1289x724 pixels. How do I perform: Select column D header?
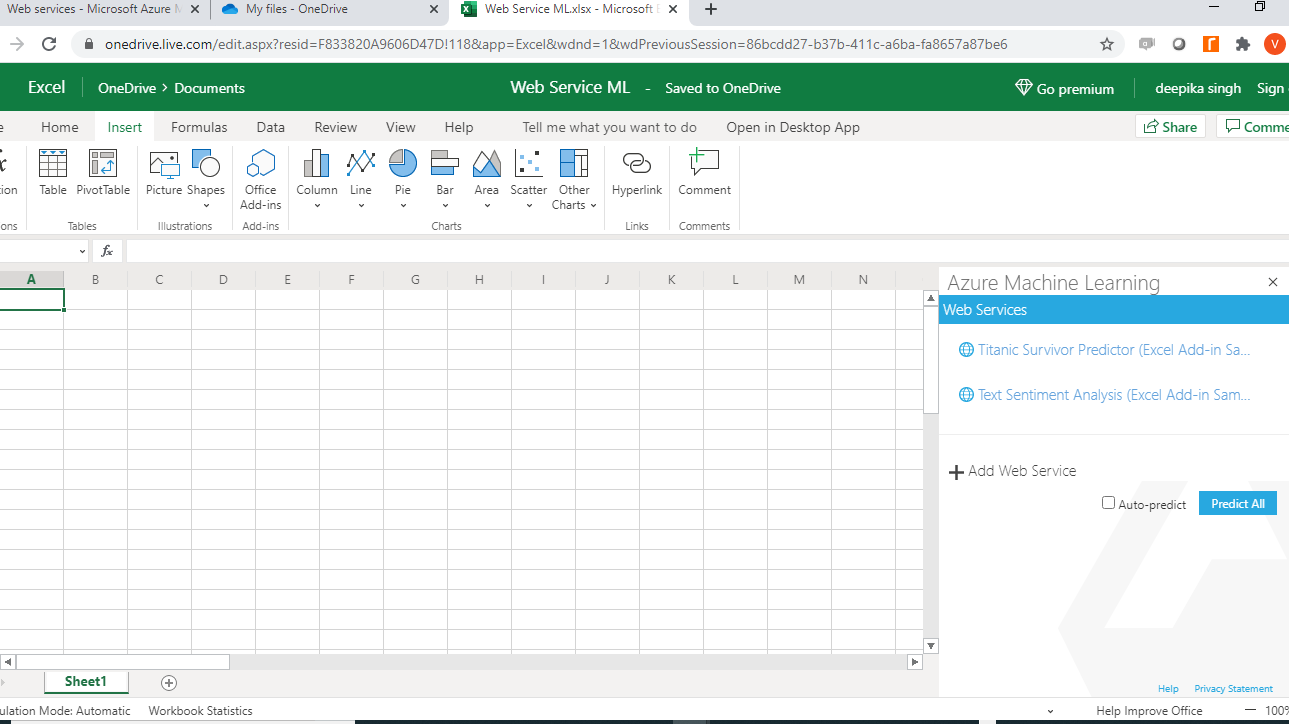pyautogui.click(x=223, y=280)
